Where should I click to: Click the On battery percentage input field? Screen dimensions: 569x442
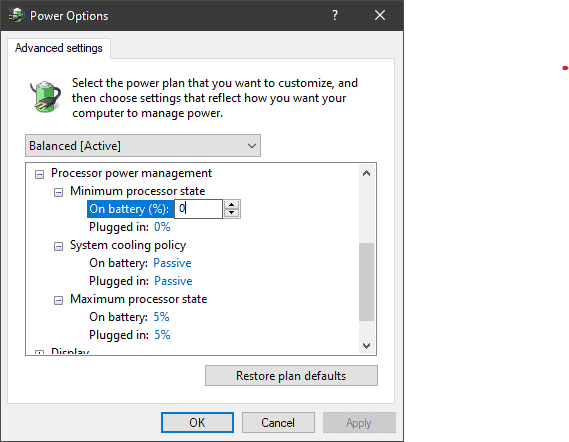point(198,209)
